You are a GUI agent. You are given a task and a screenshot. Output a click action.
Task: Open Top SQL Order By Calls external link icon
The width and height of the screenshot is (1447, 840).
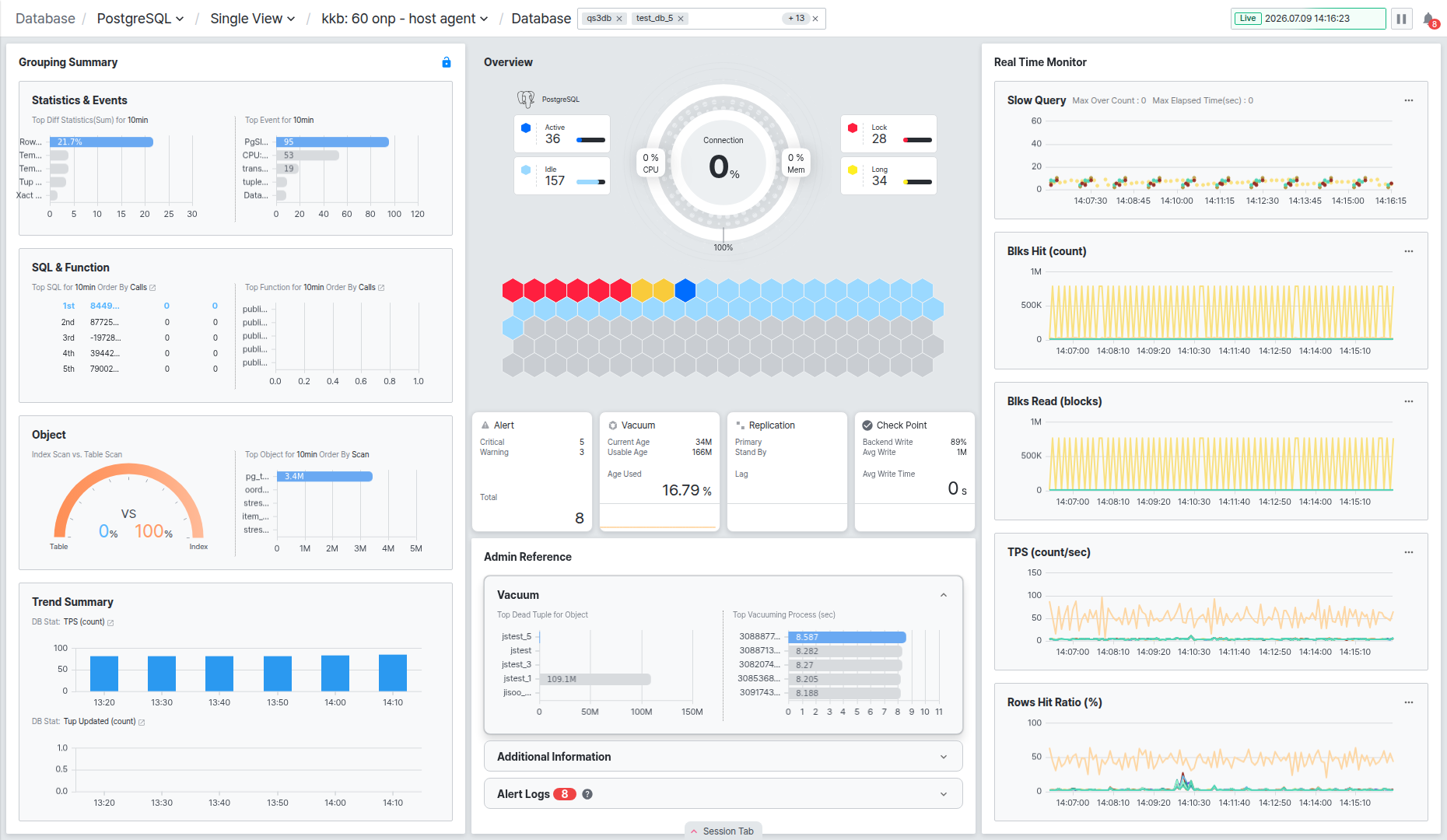tap(152, 288)
